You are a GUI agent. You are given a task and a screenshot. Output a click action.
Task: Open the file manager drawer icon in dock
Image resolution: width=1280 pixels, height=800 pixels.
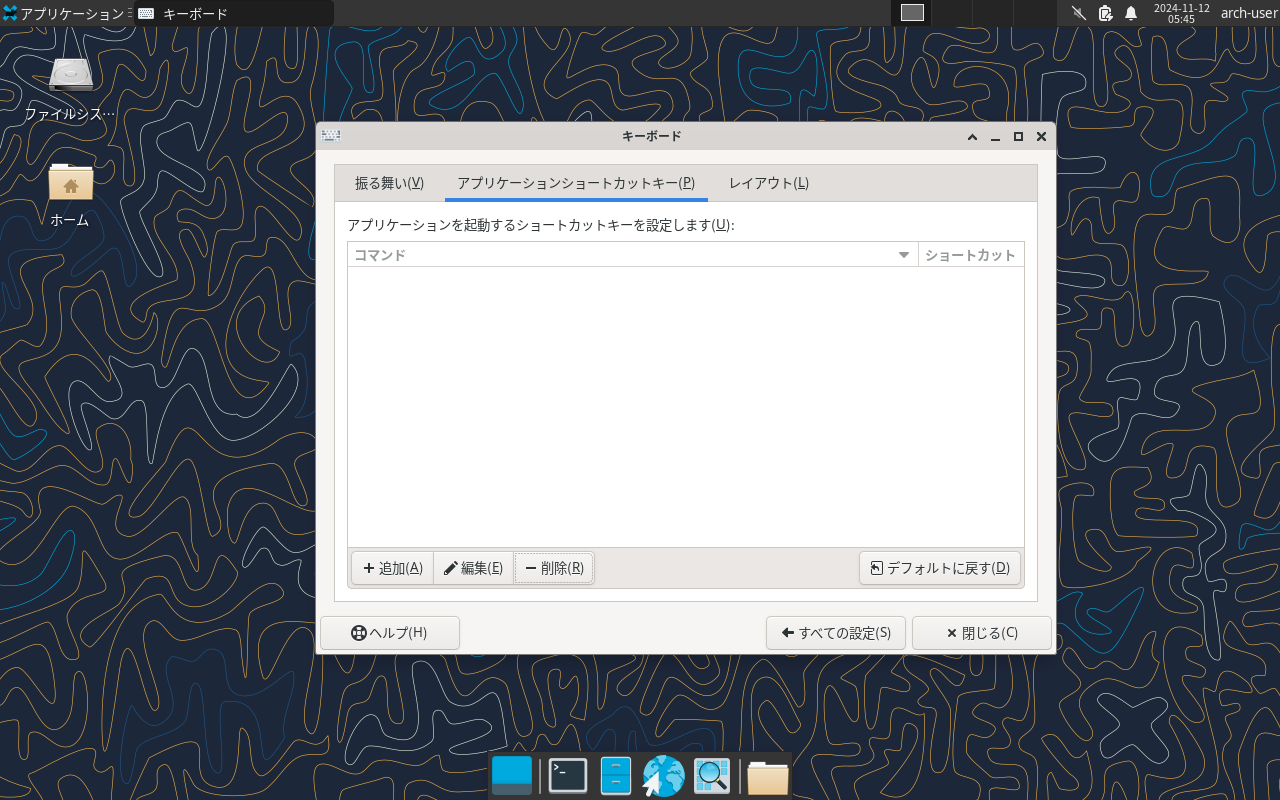click(x=615, y=775)
